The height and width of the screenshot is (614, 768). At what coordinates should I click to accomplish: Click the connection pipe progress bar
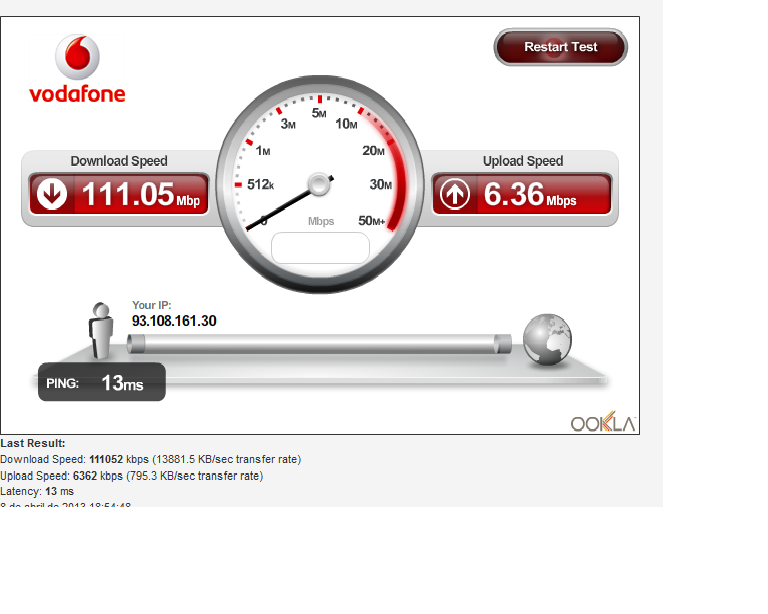(319, 344)
